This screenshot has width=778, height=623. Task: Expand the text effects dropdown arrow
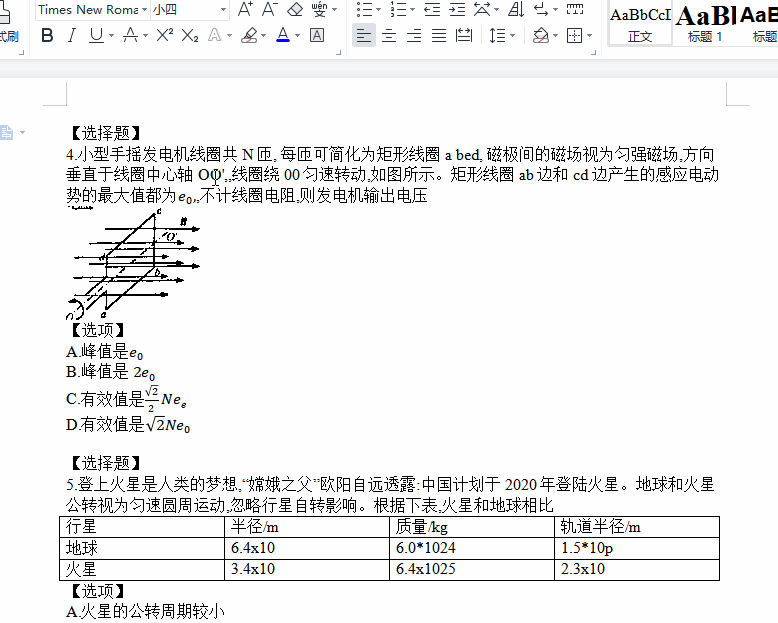[x=229, y=36]
